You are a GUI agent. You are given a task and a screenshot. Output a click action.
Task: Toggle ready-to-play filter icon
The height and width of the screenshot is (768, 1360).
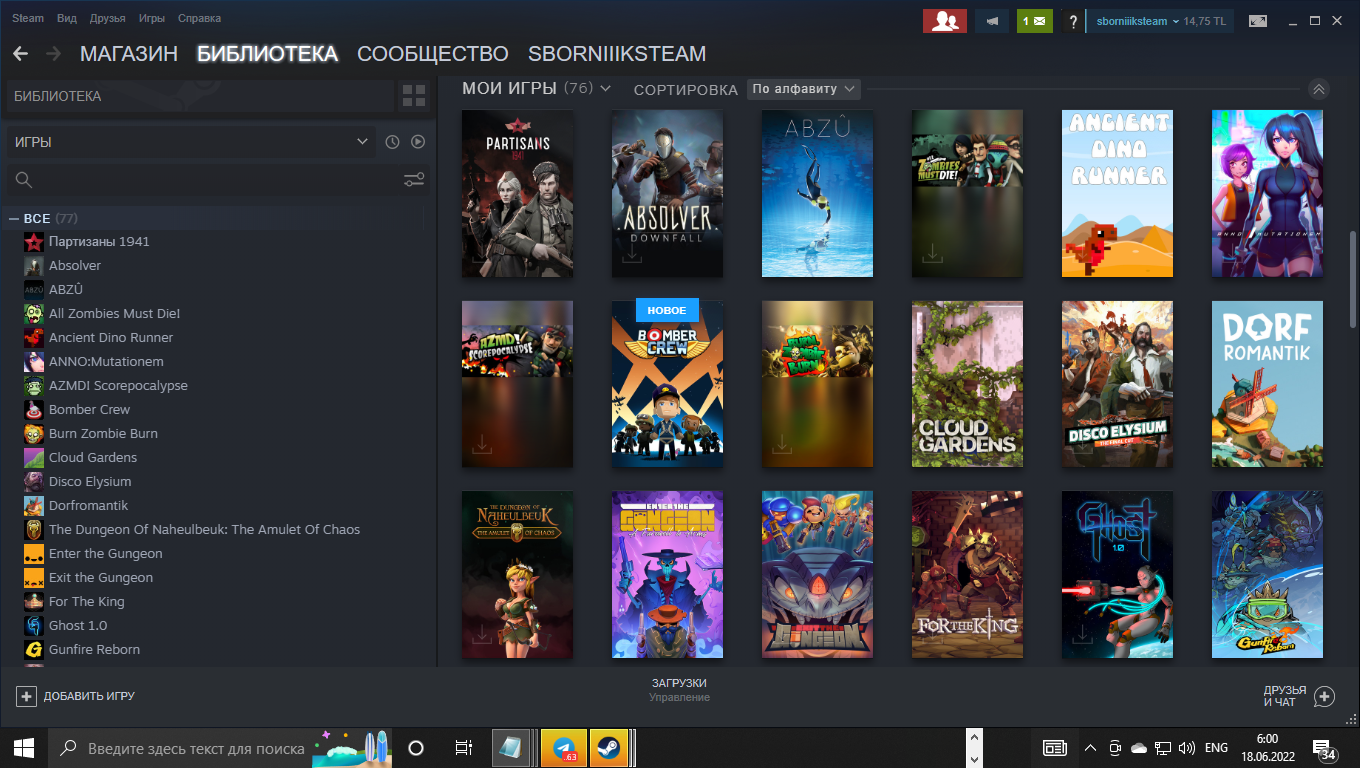click(418, 142)
